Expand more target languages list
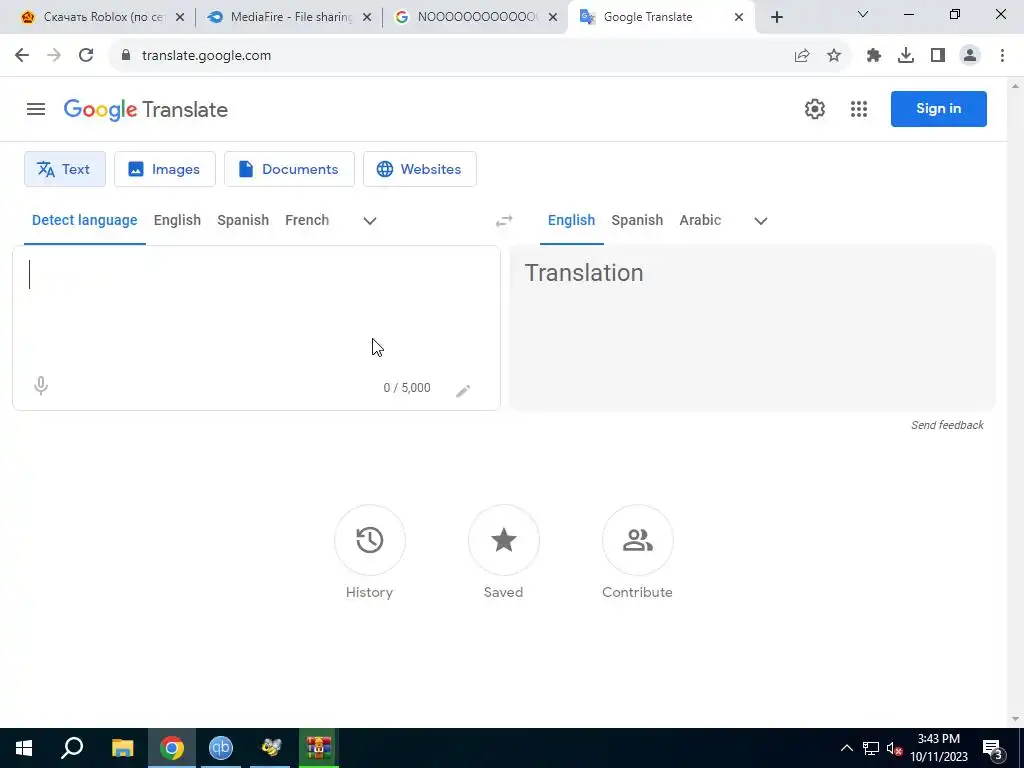Viewport: 1024px width, 768px height. click(x=761, y=221)
